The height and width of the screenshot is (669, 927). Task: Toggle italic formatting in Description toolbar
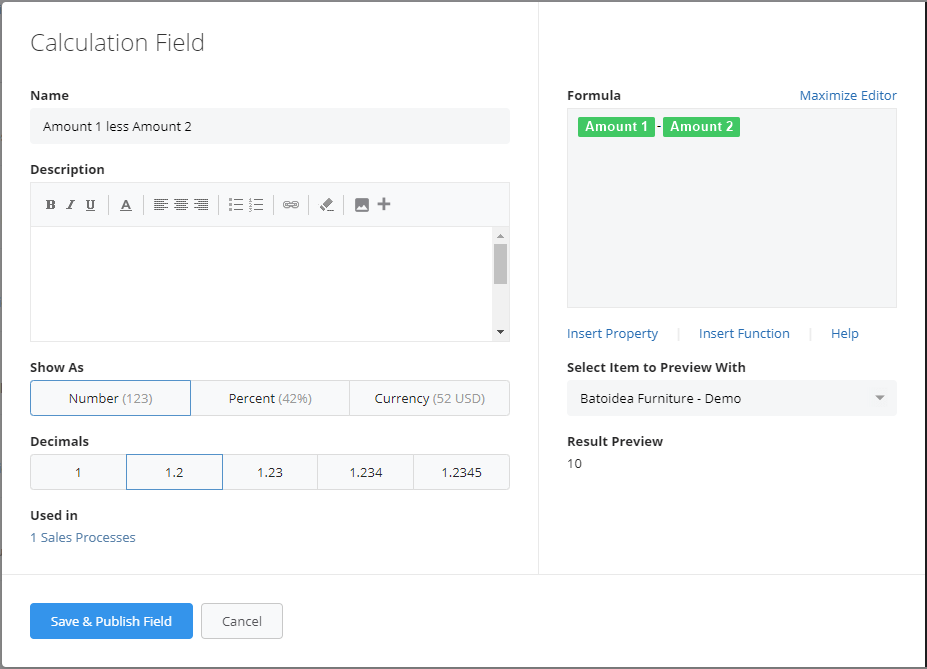[x=70, y=204]
